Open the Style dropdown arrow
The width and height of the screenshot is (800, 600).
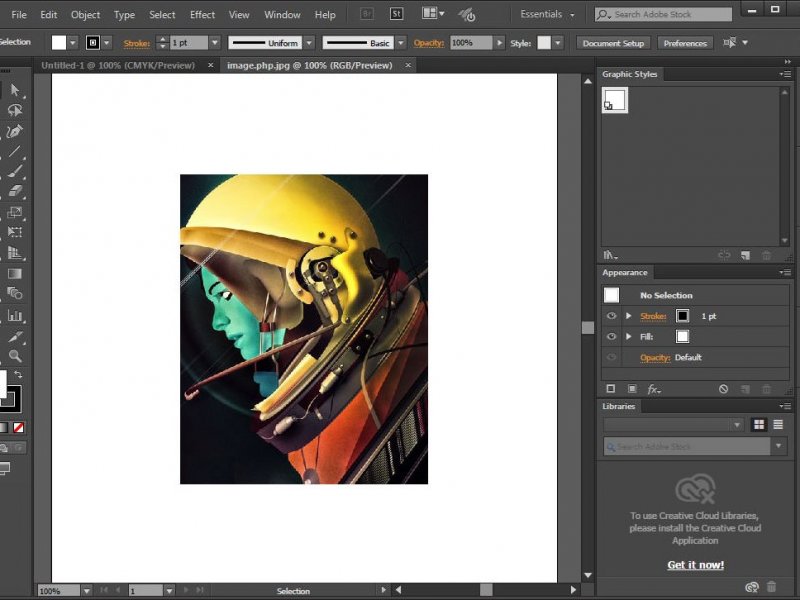click(x=558, y=43)
